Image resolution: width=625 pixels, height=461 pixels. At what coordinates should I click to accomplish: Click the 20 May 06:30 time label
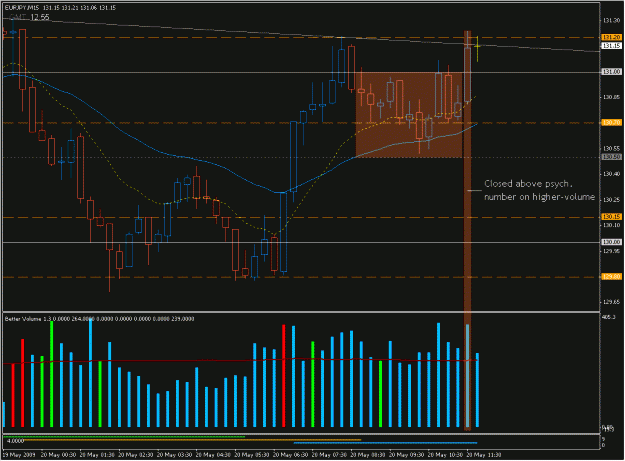[290, 455]
